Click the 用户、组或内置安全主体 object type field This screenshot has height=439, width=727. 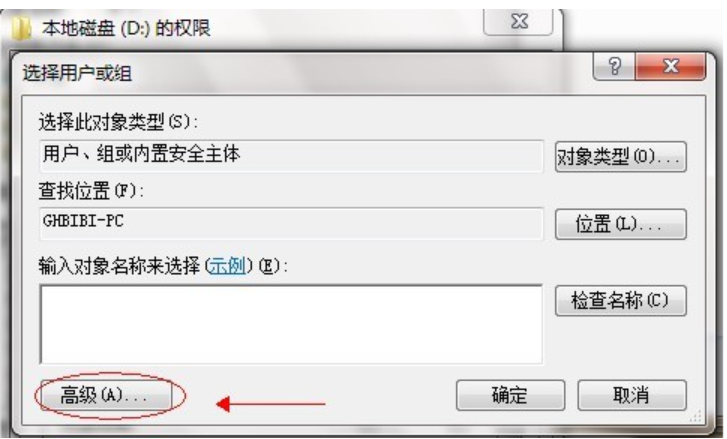pyautogui.click(x=291, y=156)
